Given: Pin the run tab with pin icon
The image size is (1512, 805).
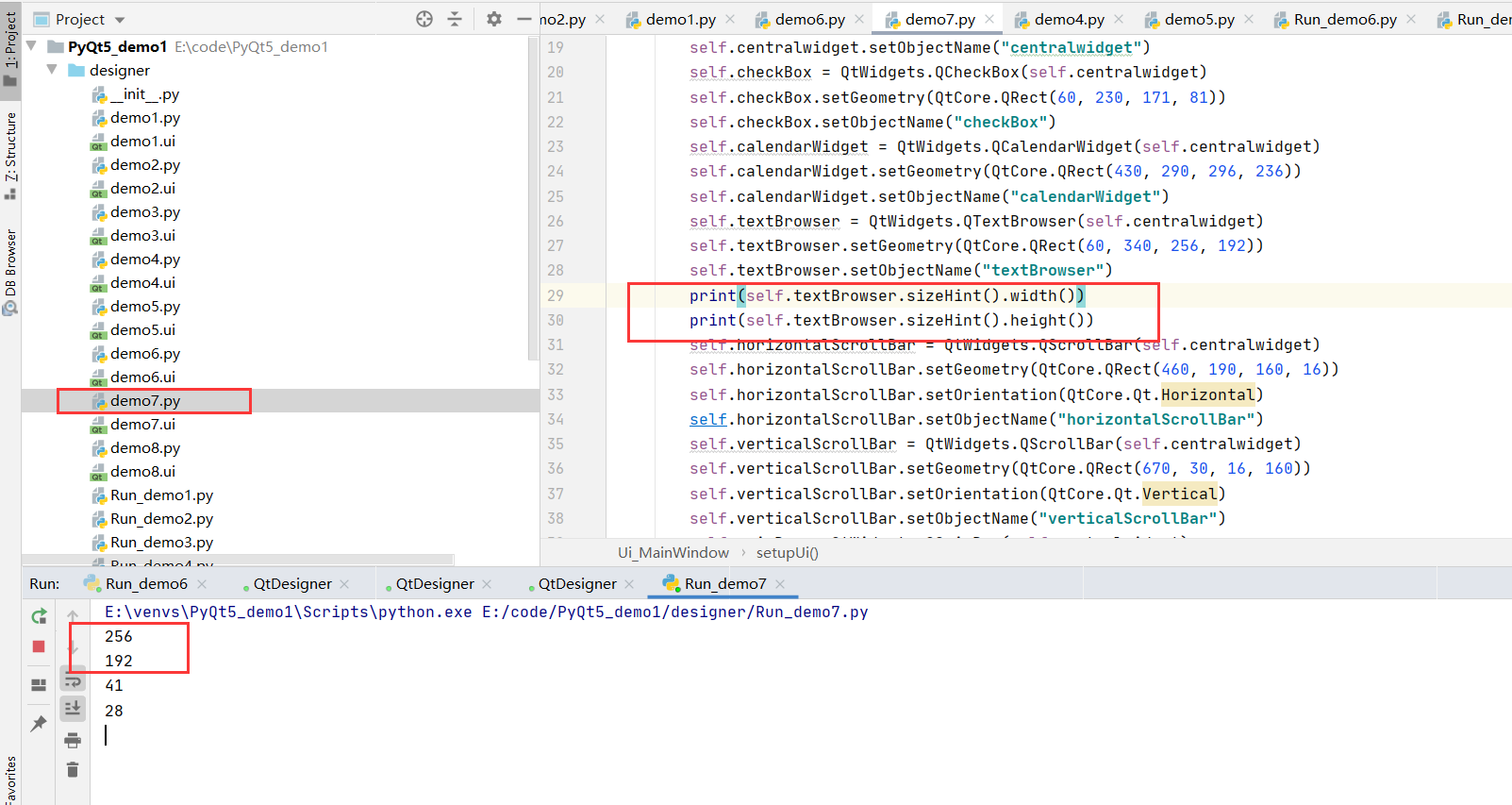Looking at the screenshot, I should click(39, 724).
